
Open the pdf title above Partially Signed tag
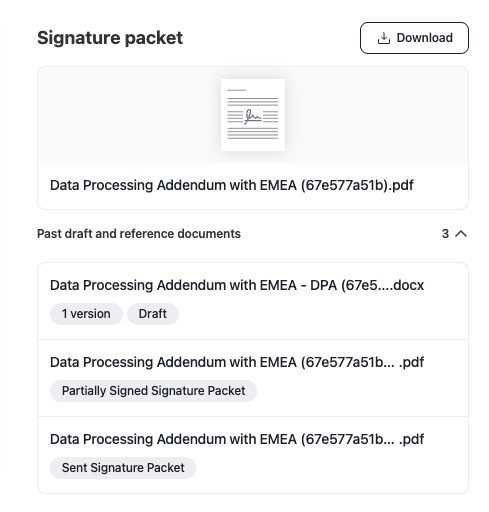coord(237,362)
